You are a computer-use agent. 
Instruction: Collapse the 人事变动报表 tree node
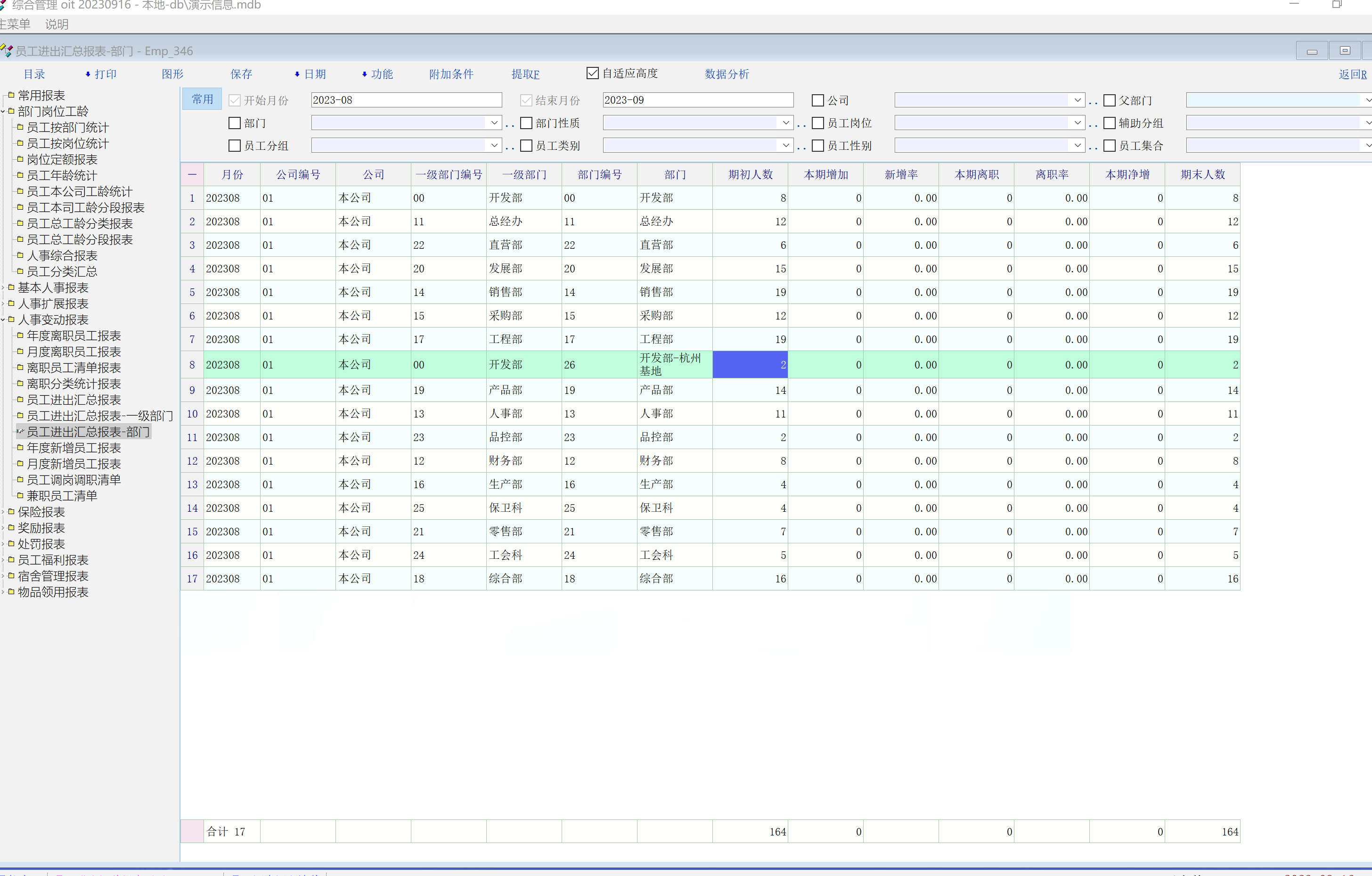(3, 320)
